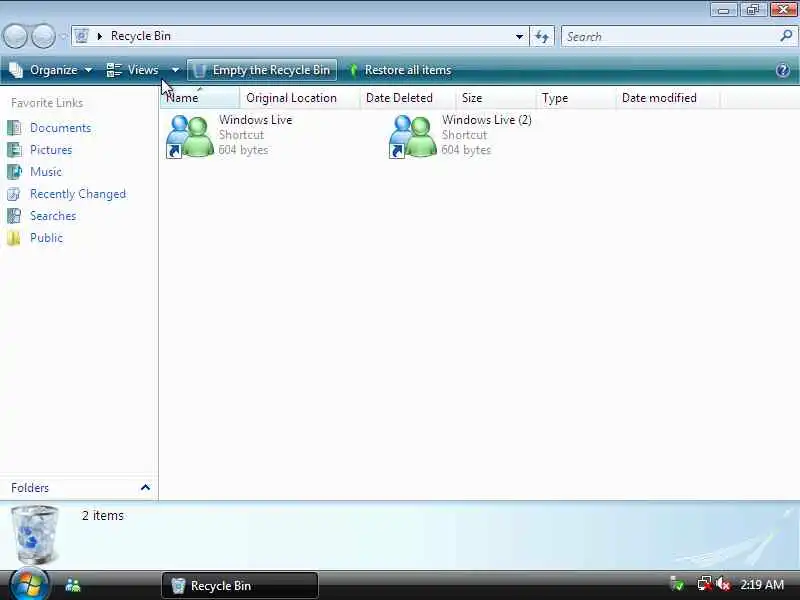
Task: Sort by Date modified column
Action: tap(667, 97)
